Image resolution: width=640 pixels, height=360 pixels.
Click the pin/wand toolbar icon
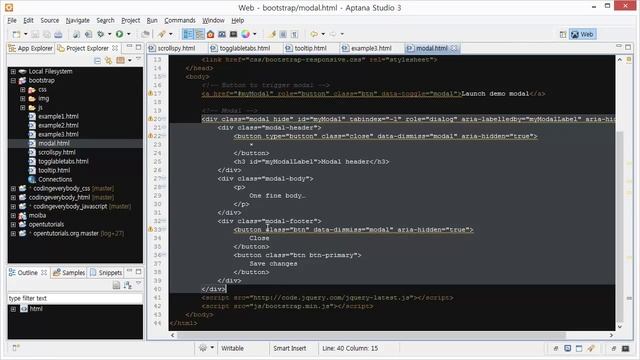tap(162, 34)
